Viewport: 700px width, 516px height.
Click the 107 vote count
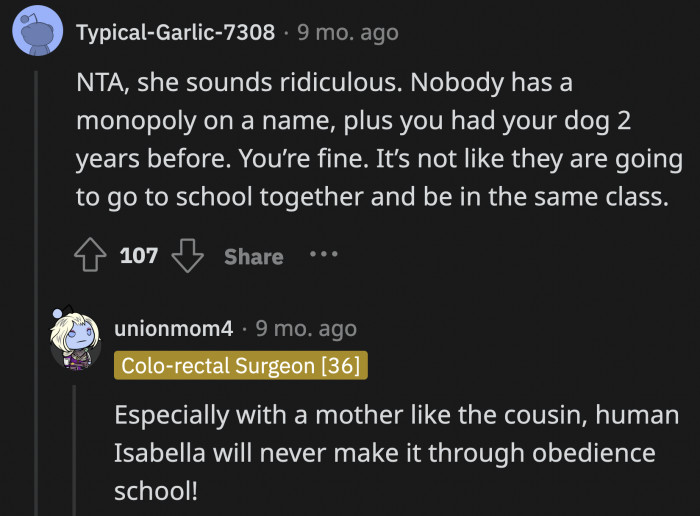click(139, 256)
